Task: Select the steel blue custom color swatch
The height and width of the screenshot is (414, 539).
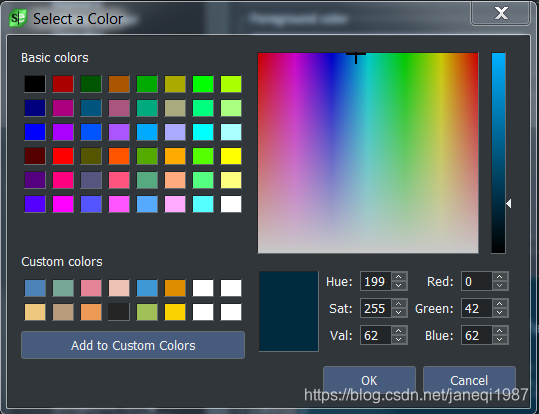Action: (x=35, y=288)
